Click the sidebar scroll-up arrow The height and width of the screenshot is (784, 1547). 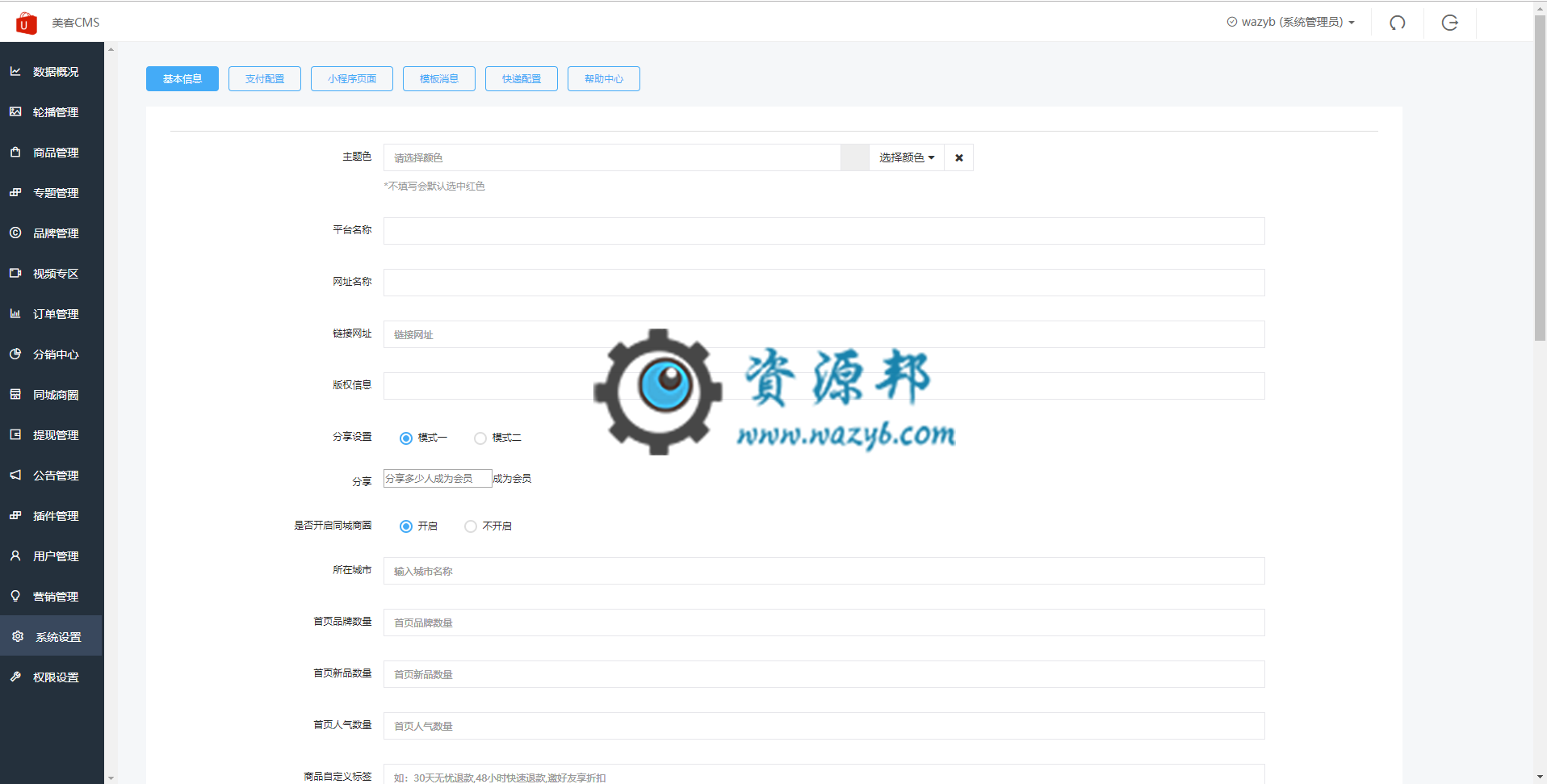click(x=111, y=49)
